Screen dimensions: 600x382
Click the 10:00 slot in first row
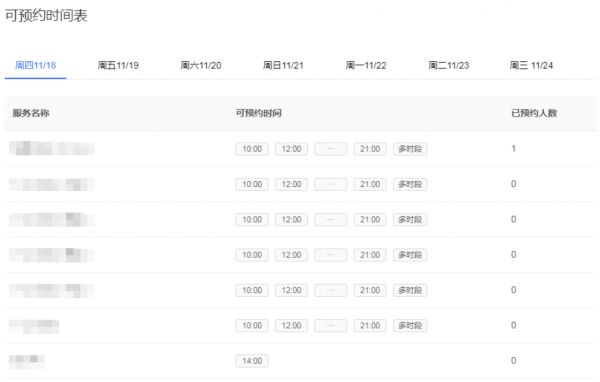252,149
